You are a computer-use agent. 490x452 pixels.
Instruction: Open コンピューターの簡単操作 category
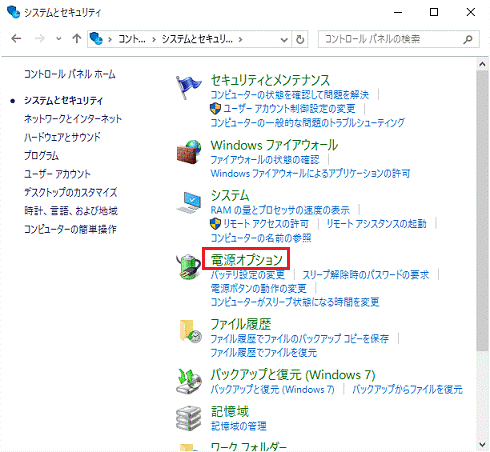(x=70, y=229)
